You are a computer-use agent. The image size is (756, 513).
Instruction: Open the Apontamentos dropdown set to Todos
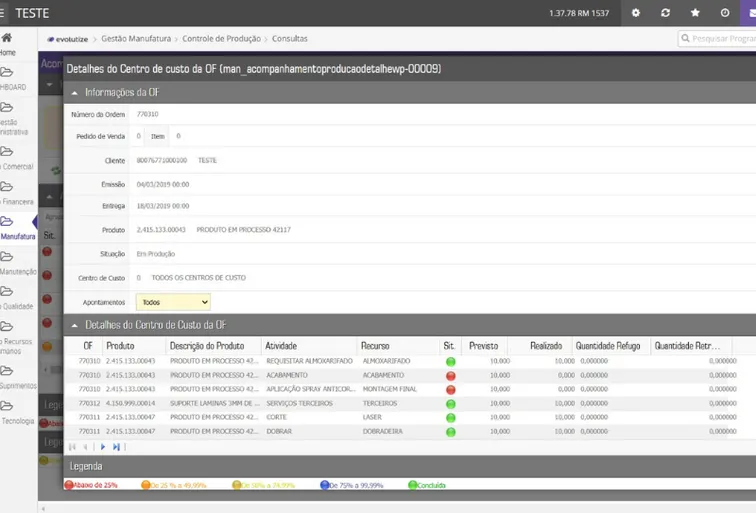(x=173, y=302)
